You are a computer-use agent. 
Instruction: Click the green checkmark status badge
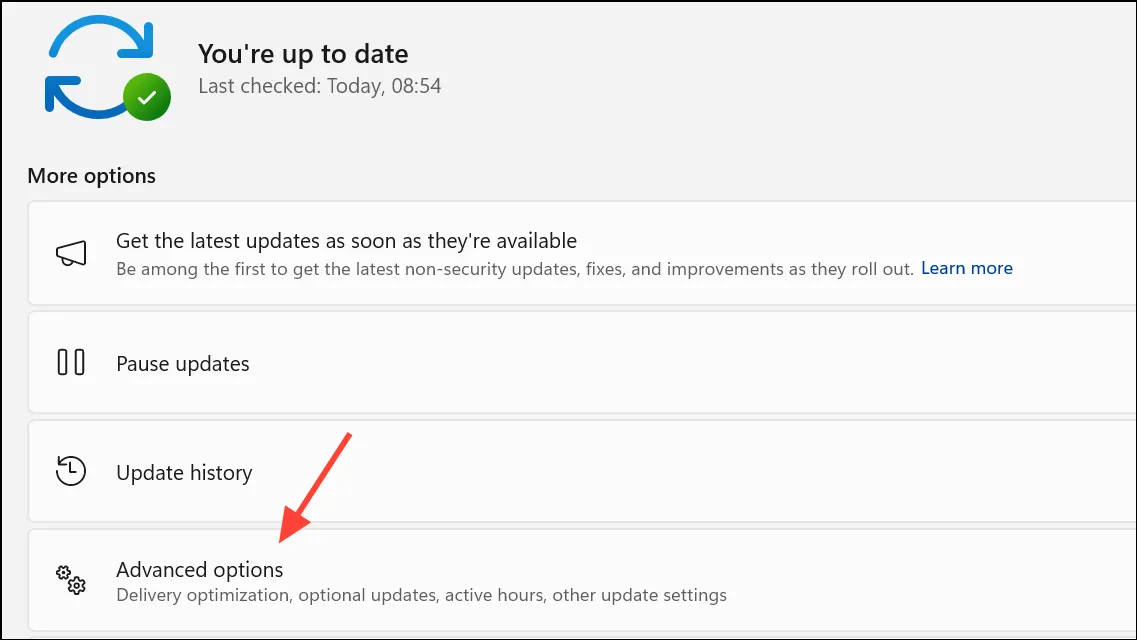147,97
